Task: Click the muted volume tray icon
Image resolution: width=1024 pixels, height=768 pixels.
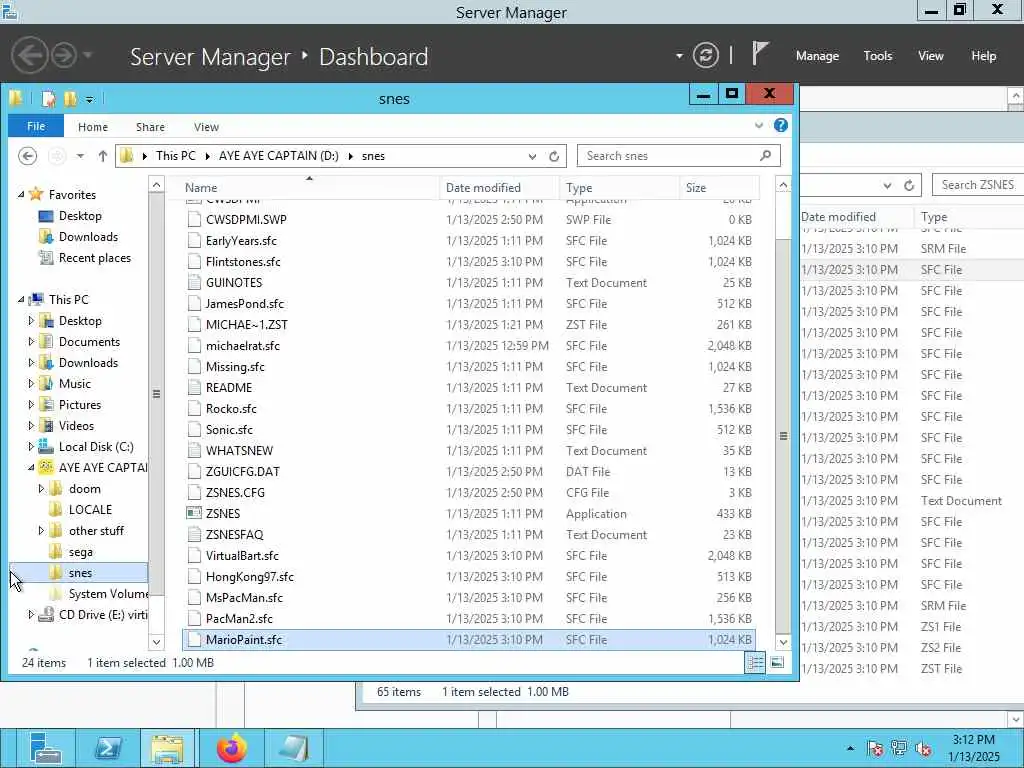Action: (923, 748)
